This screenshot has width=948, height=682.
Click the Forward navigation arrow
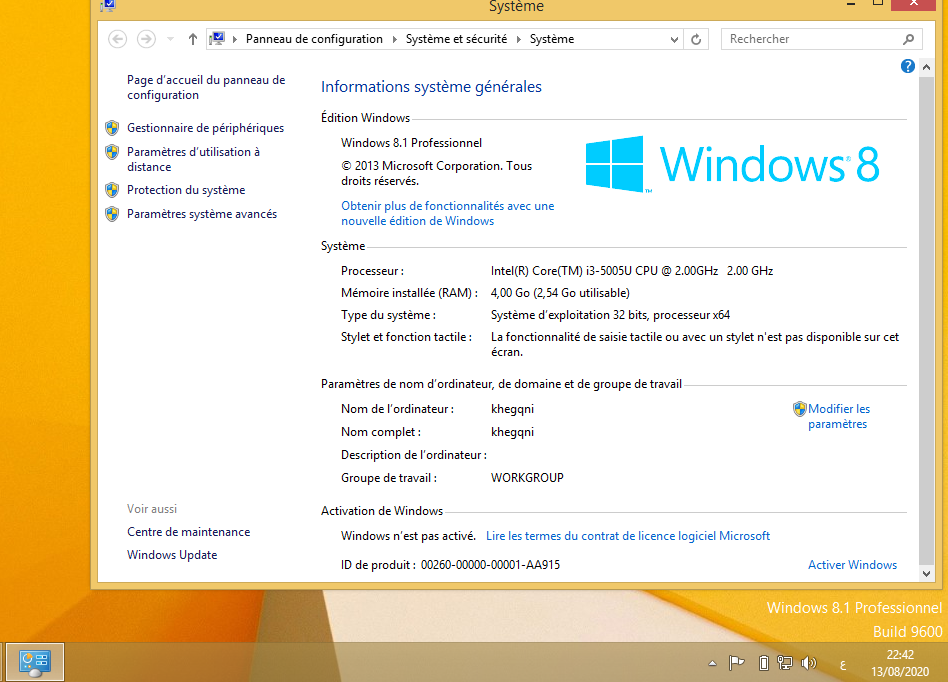pos(146,39)
